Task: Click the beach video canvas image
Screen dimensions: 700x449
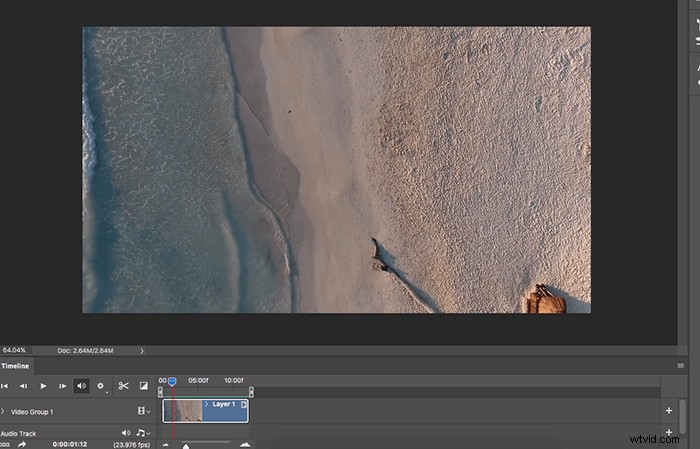Action: pyautogui.click(x=337, y=170)
